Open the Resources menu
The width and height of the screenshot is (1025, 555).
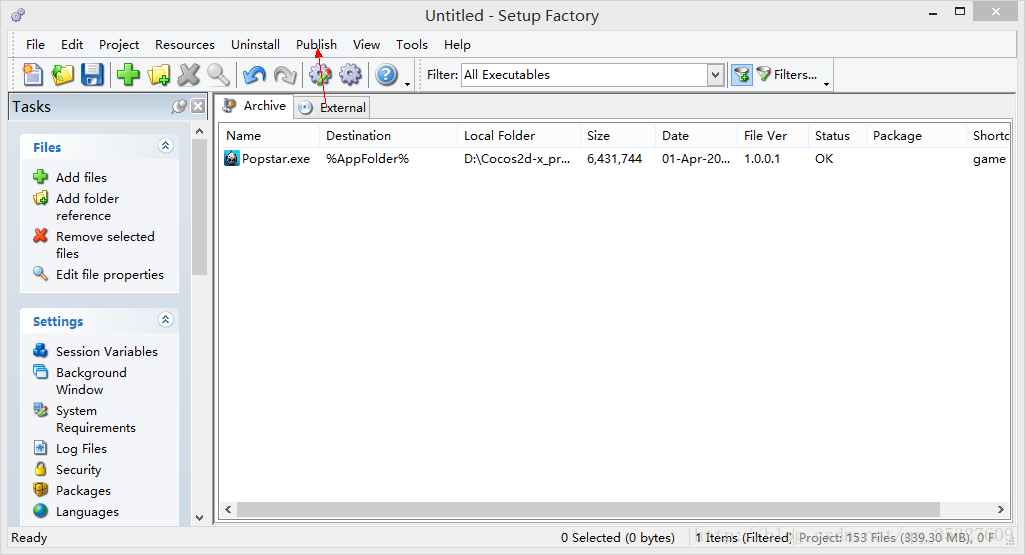coord(185,44)
